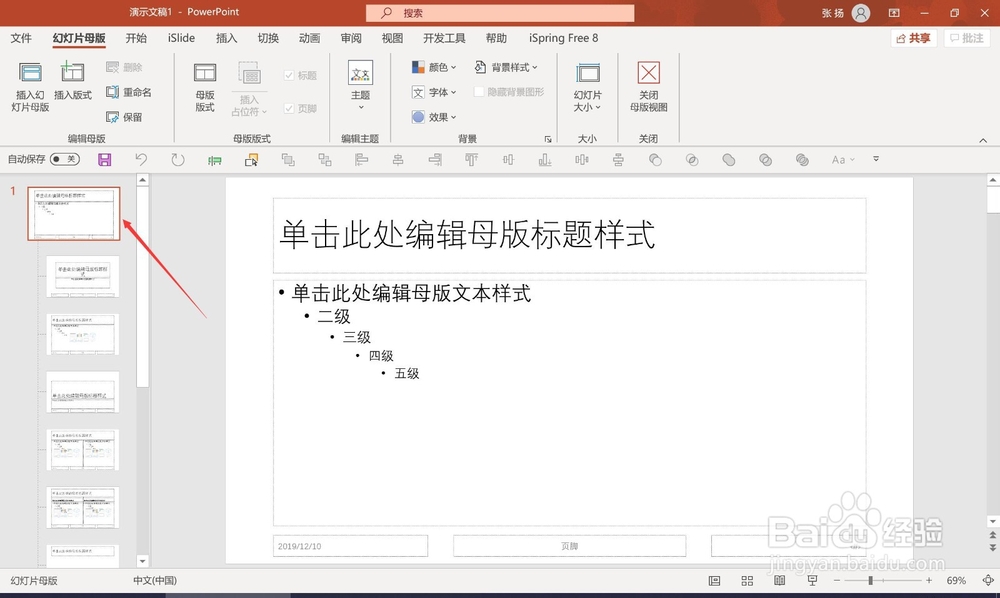Click the zoom out minus button
1000x598 pixels.
click(837, 580)
